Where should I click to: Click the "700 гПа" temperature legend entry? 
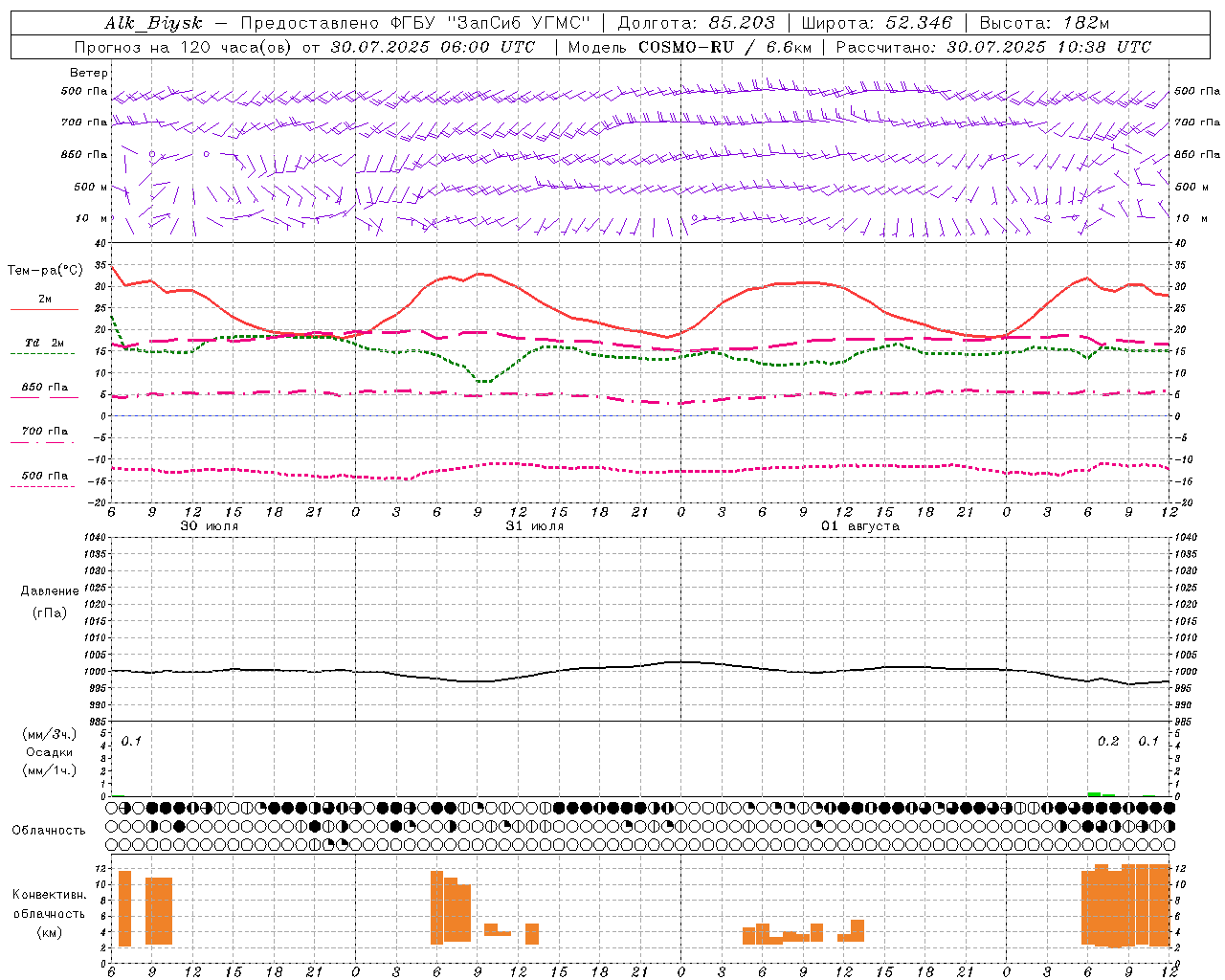[45, 431]
